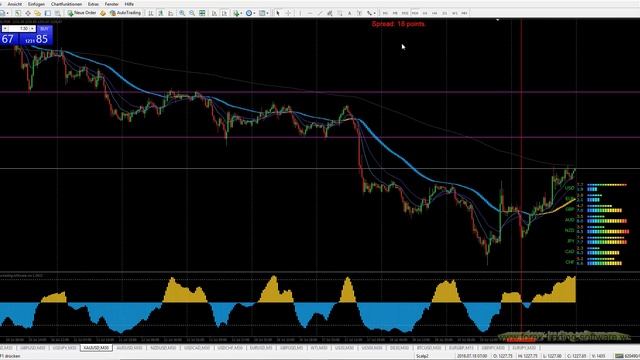
Task: Switch to M5 timeframe
Action: pos(395,13)
